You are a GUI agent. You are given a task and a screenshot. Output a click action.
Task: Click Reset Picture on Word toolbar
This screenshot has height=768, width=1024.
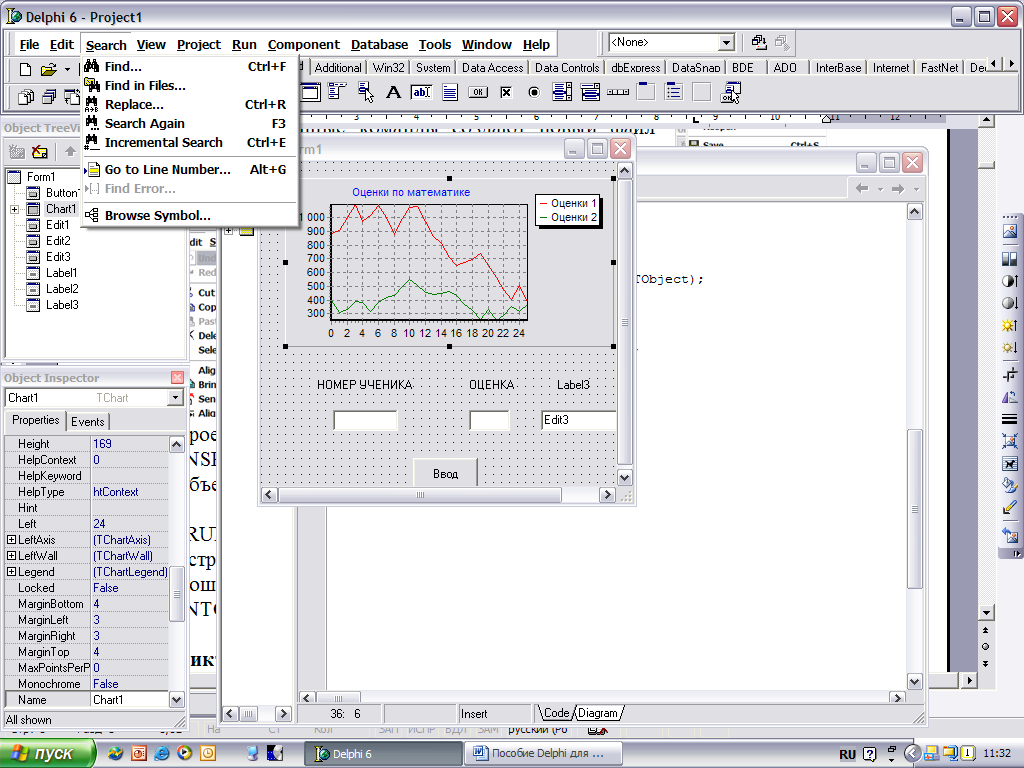click(1010, 535)
